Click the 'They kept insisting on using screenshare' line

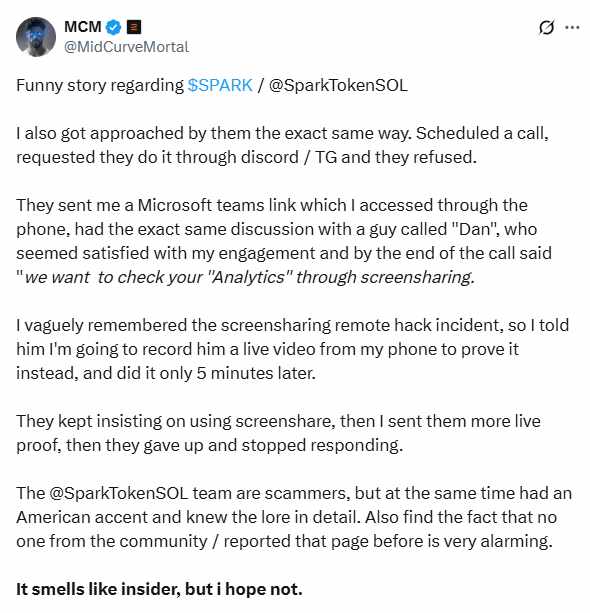click(278, 421)
